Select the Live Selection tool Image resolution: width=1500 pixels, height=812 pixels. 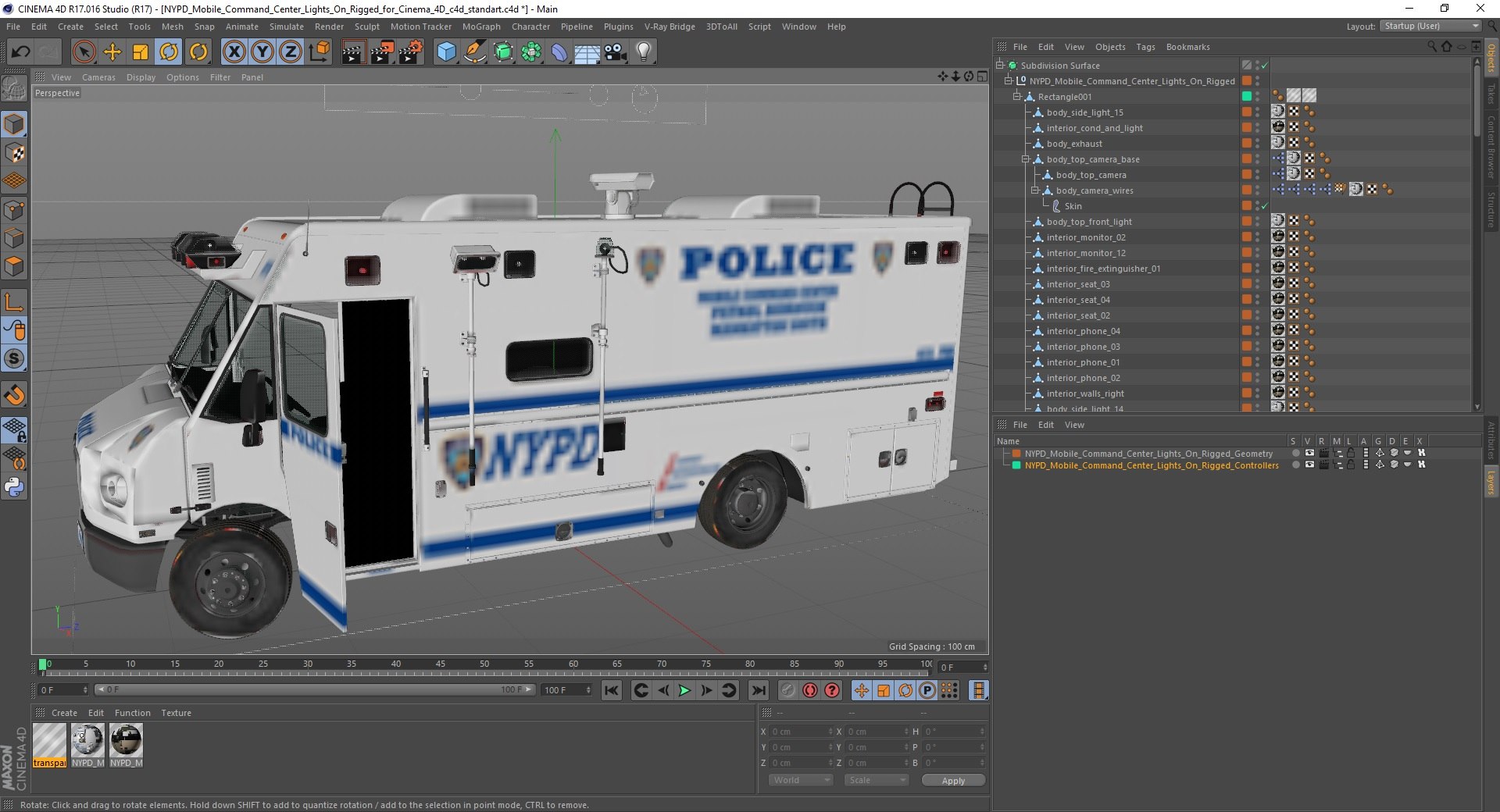pos(84,52)
